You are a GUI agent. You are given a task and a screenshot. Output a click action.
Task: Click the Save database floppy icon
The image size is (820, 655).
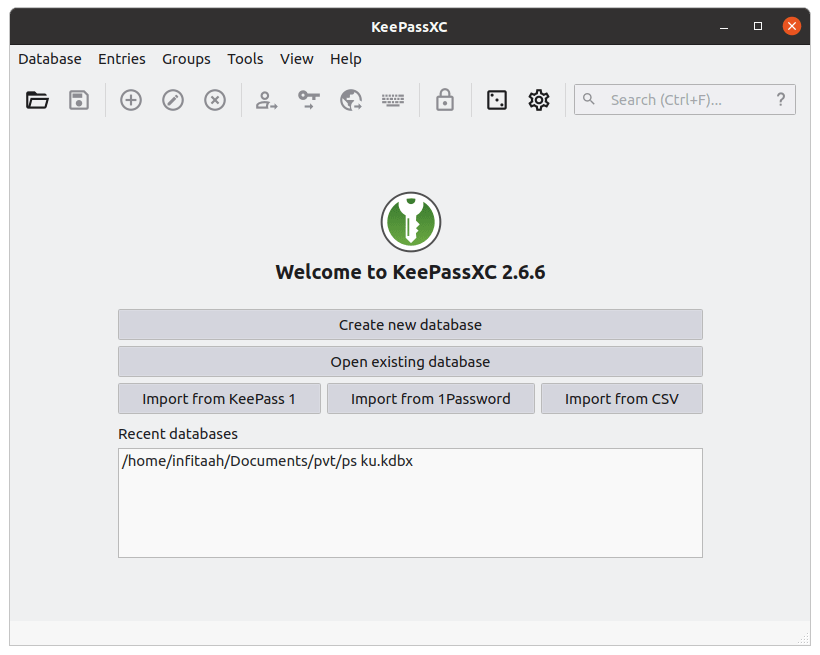pyautogui.click(x=79, y=100)
